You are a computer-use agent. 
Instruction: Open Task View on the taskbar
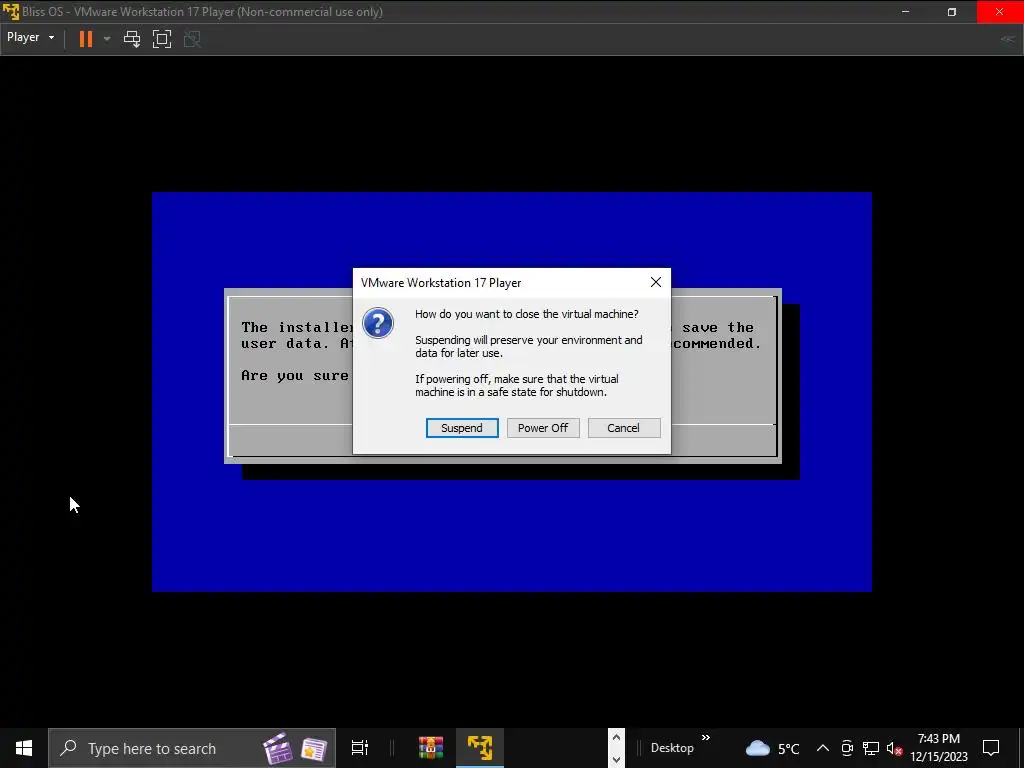pyautogui.click(x=360, y=748)
